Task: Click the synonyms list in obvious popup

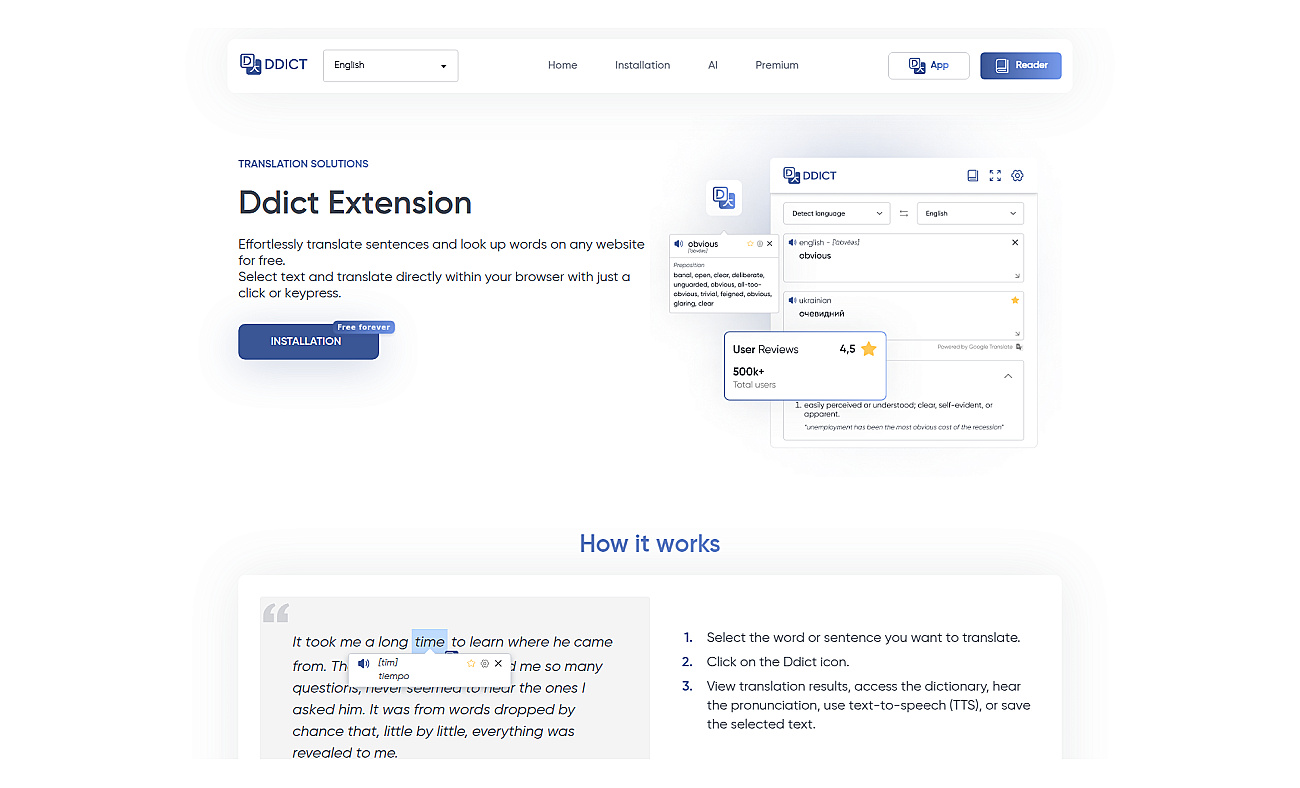Action: [x=723, y=288]
